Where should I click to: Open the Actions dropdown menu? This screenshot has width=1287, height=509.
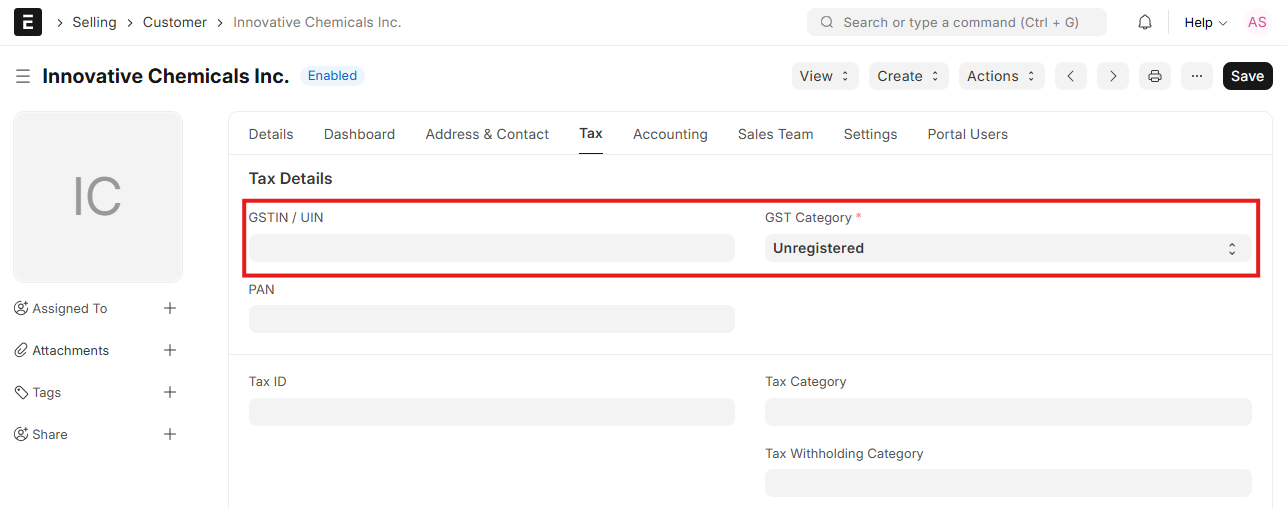click(1001, 76)
